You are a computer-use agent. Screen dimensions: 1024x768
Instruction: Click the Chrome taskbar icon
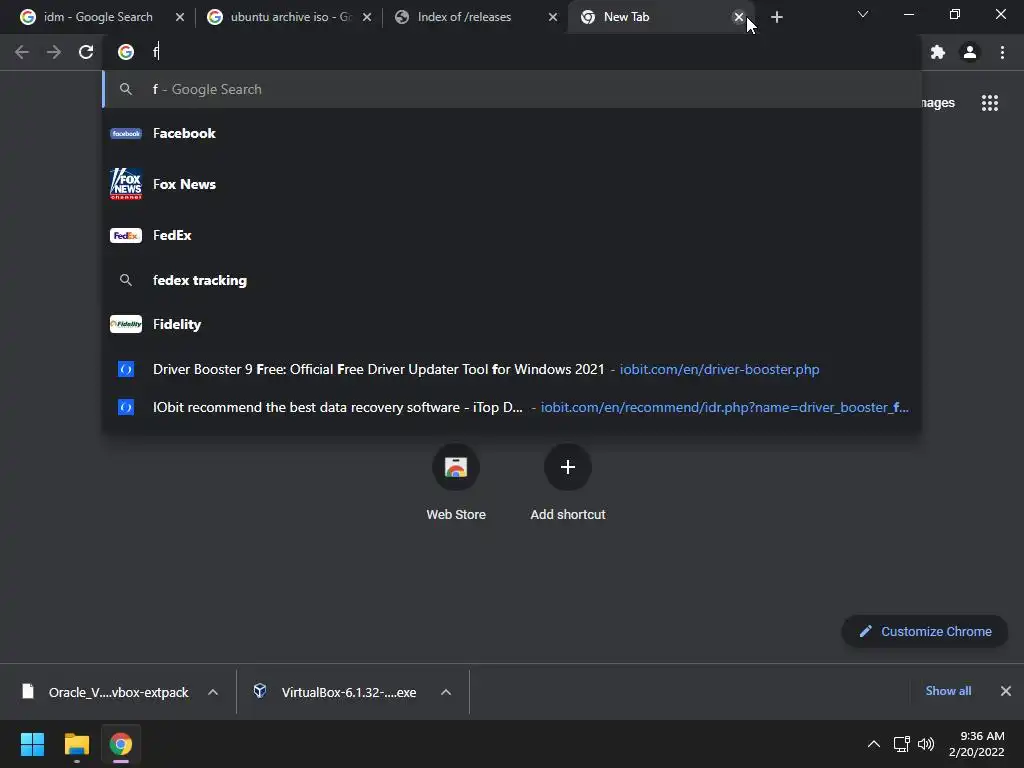tap(120, 744)
